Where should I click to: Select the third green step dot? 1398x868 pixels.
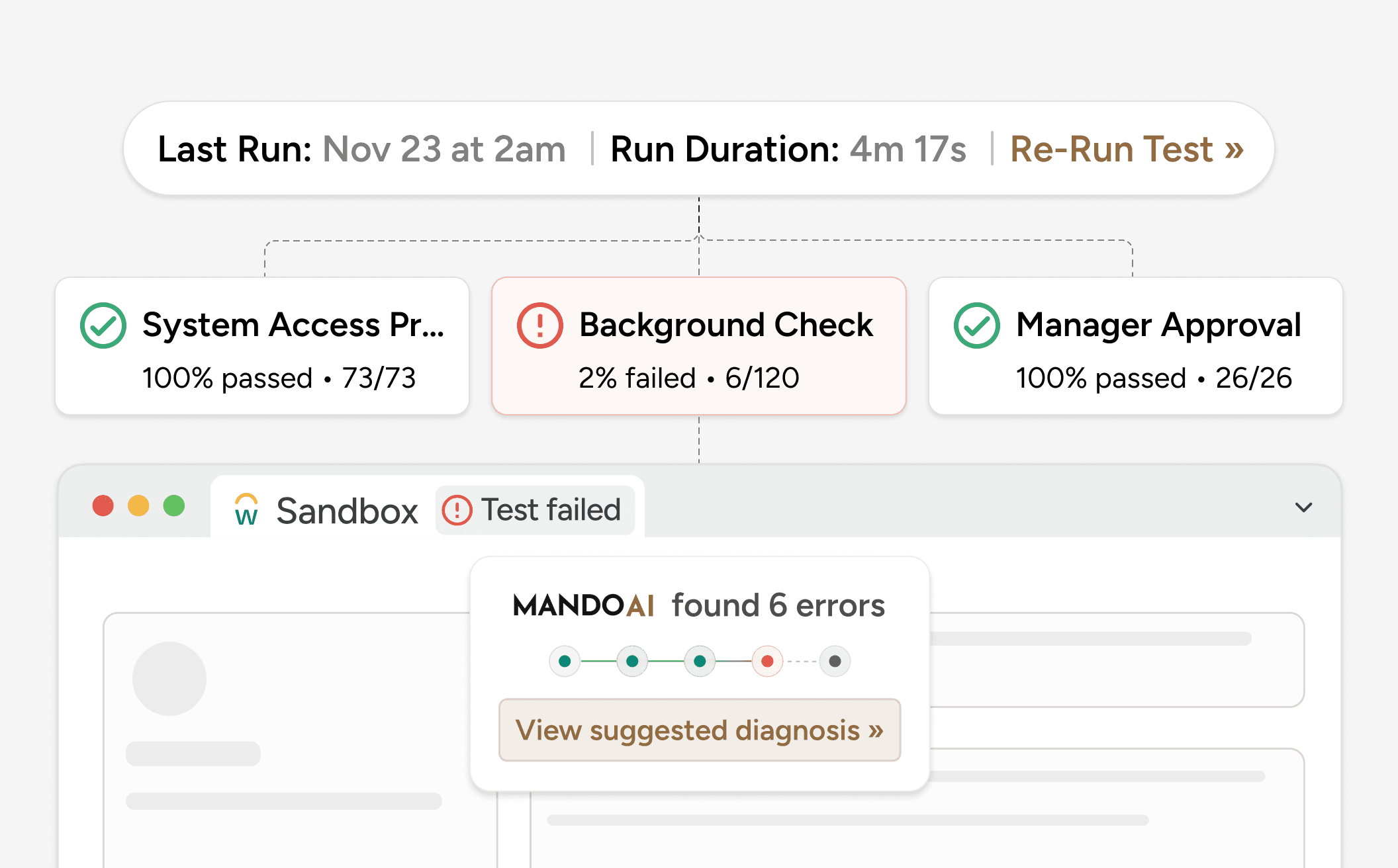click(700, 661)
